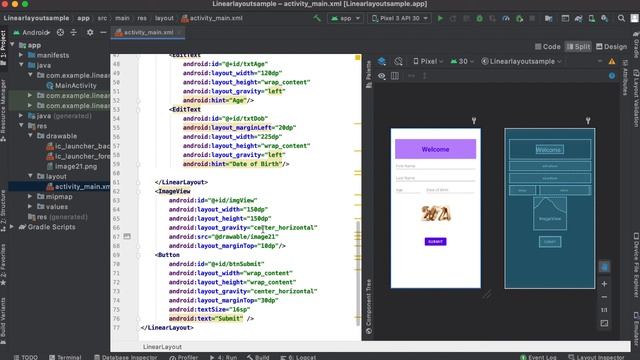The width and height of the screenshot is (640, 360).
Task: Open Search Everywhere magnifier icon
Action: (621, 18)
